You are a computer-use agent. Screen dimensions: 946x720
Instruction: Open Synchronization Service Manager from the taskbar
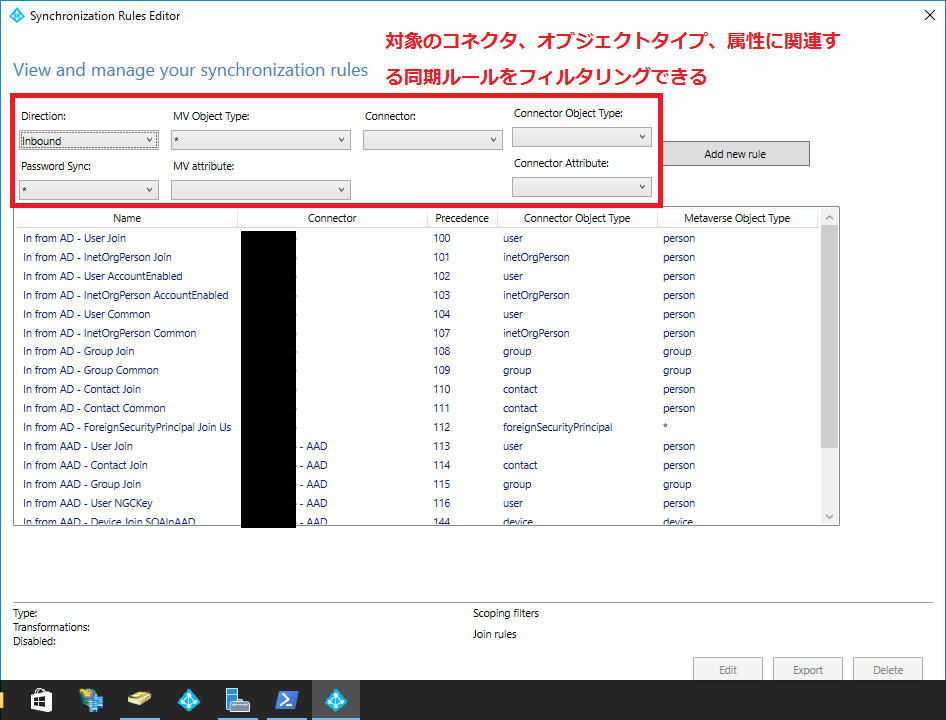(x=237, y=700)
